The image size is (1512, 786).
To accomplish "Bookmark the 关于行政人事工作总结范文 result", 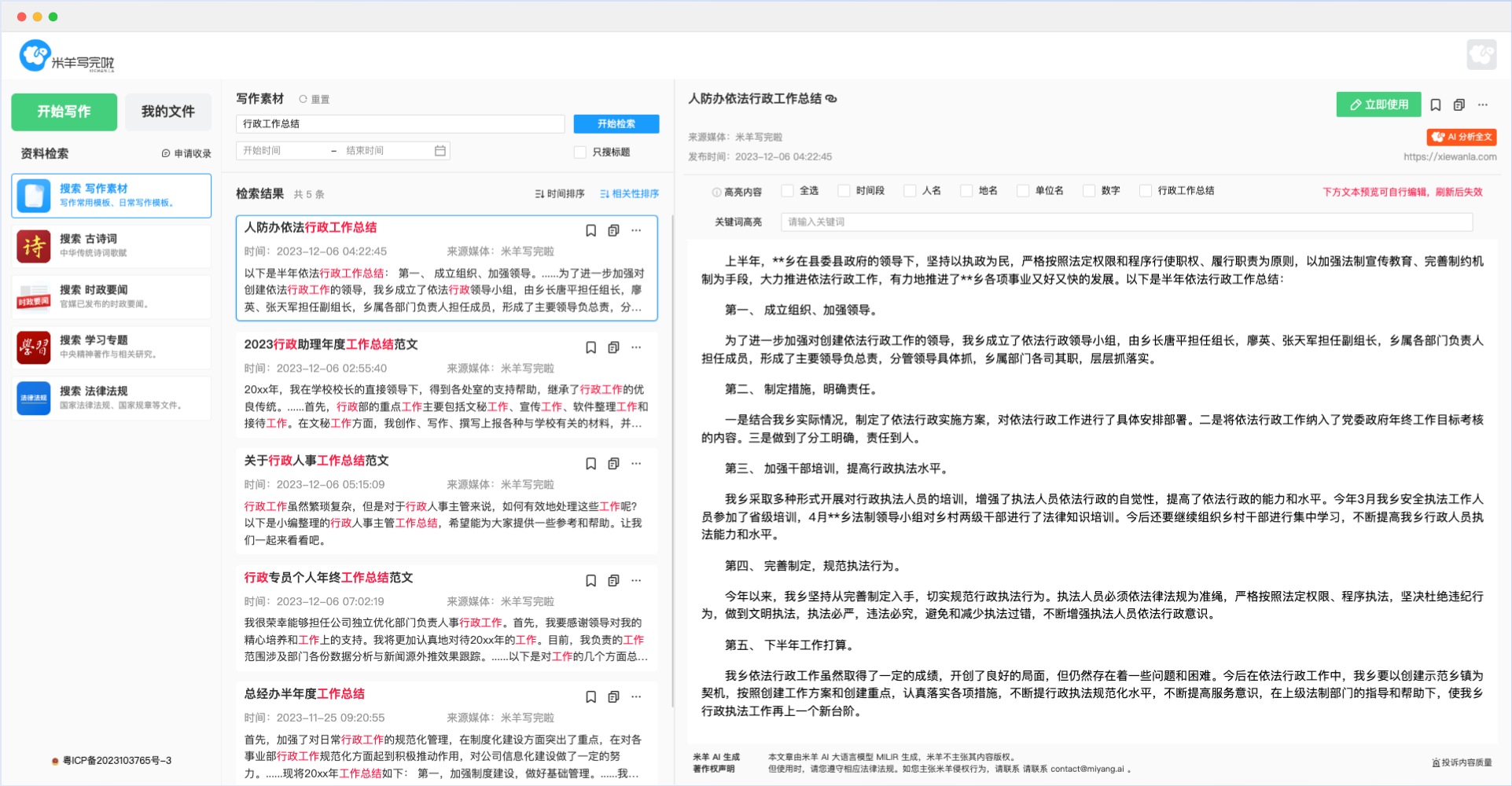I will click(590, 464).
